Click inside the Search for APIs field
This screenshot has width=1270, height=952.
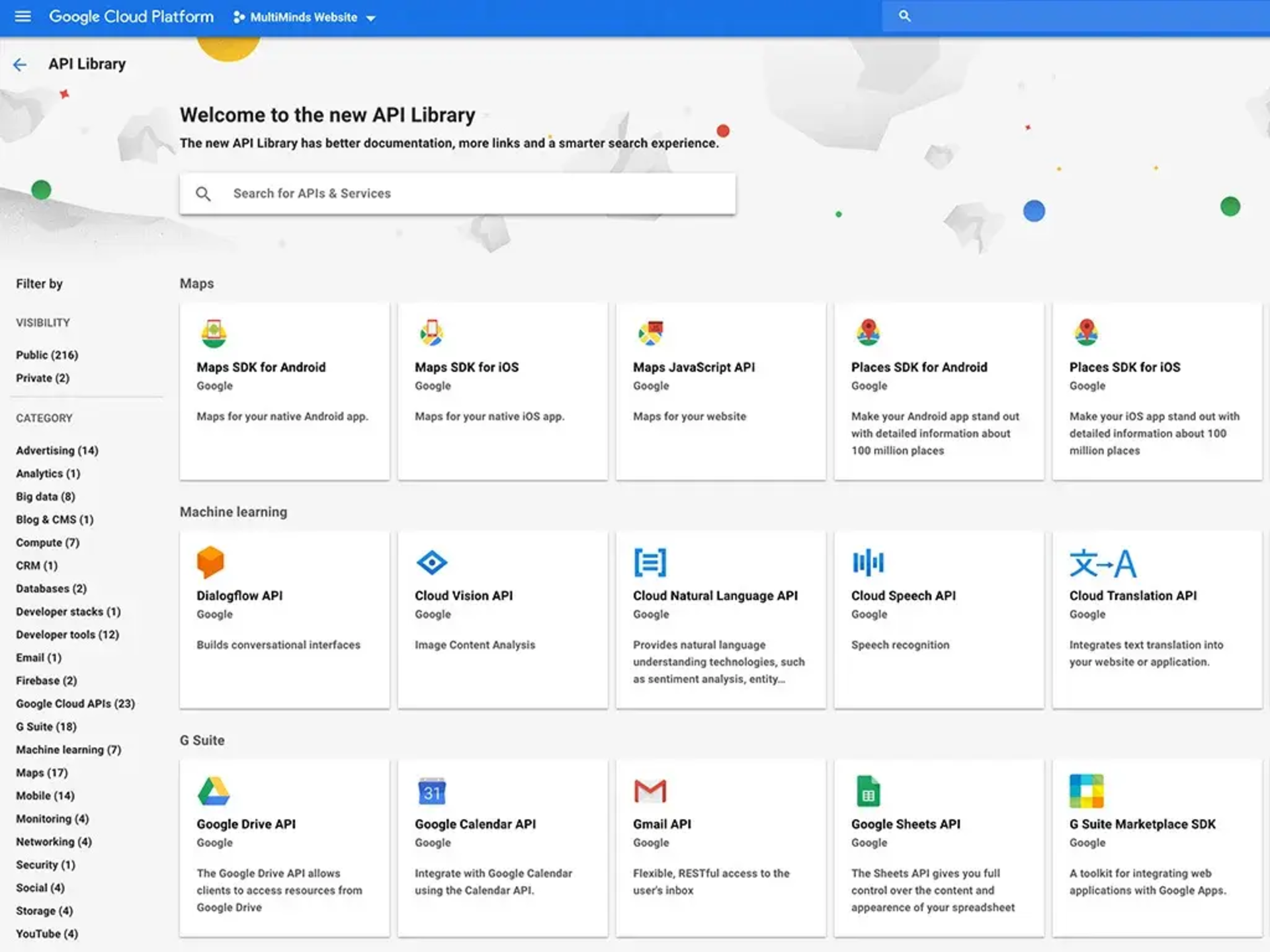coord(456,193)
